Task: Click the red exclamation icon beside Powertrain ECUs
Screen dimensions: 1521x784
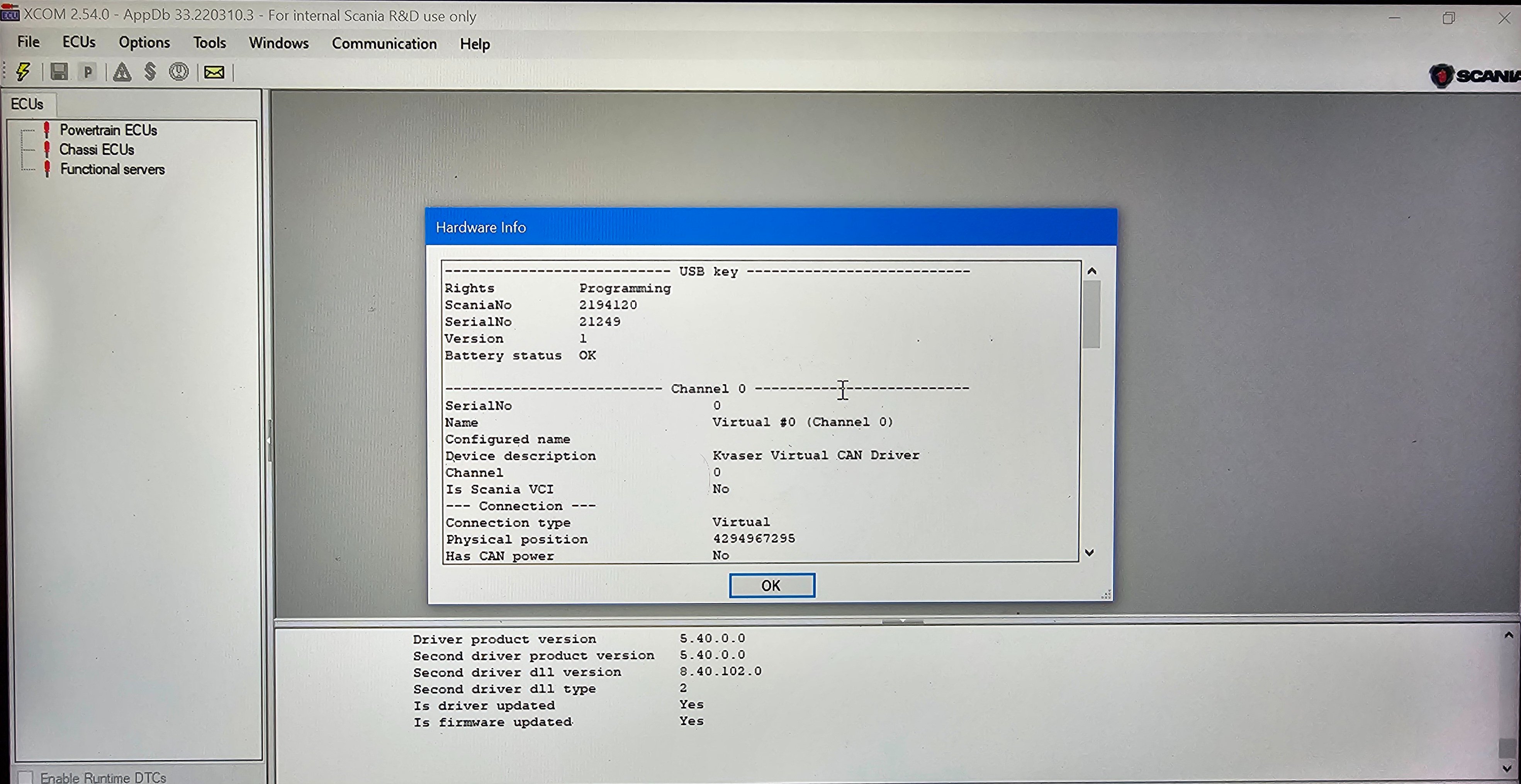Action: 47,130
